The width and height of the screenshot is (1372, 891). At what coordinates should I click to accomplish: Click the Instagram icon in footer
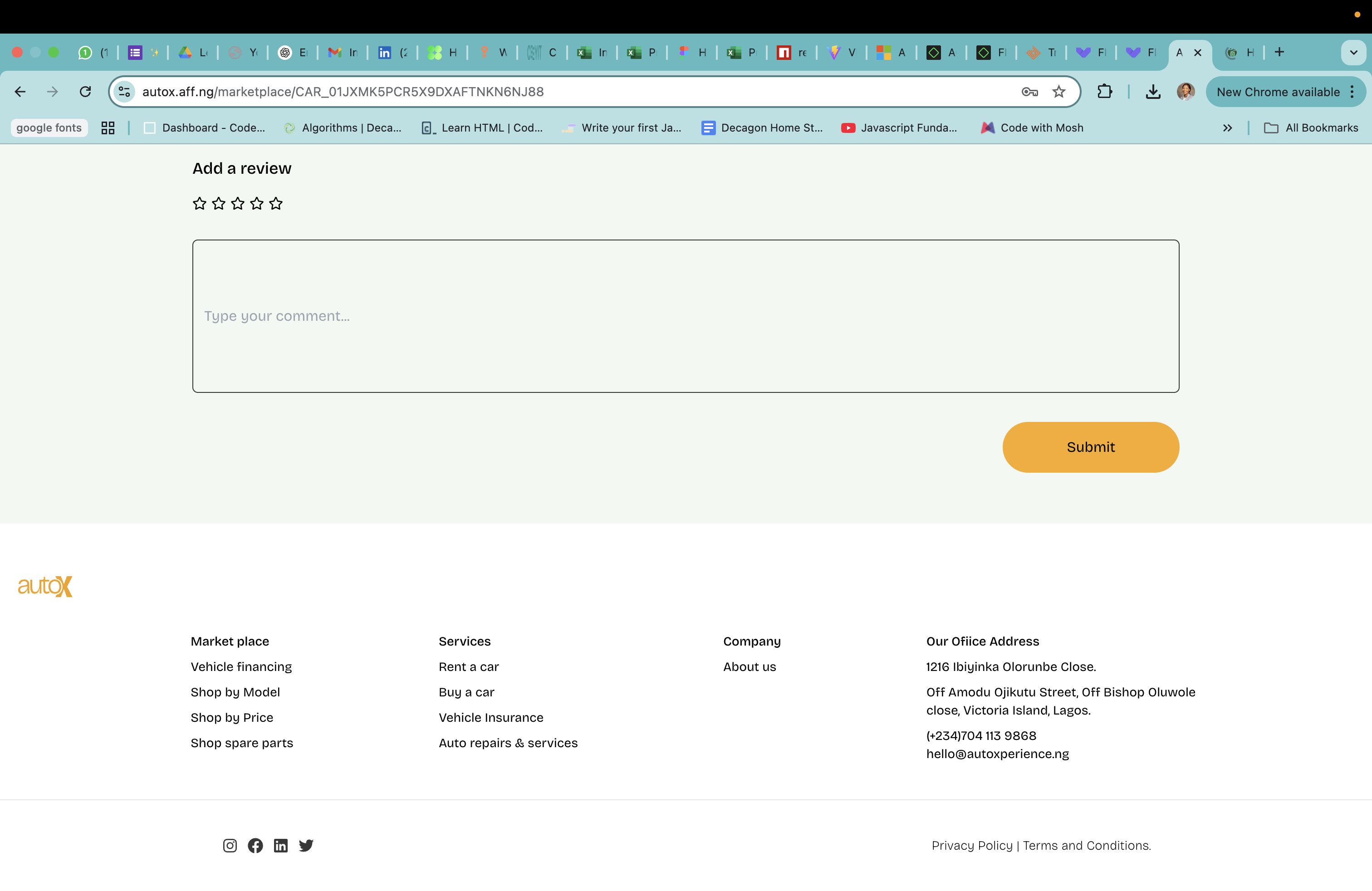pos(230,845)
